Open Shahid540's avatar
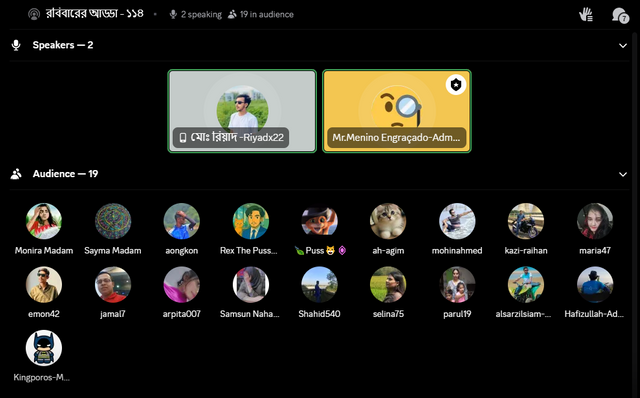The image size is (640, 398). pos(319,285)
